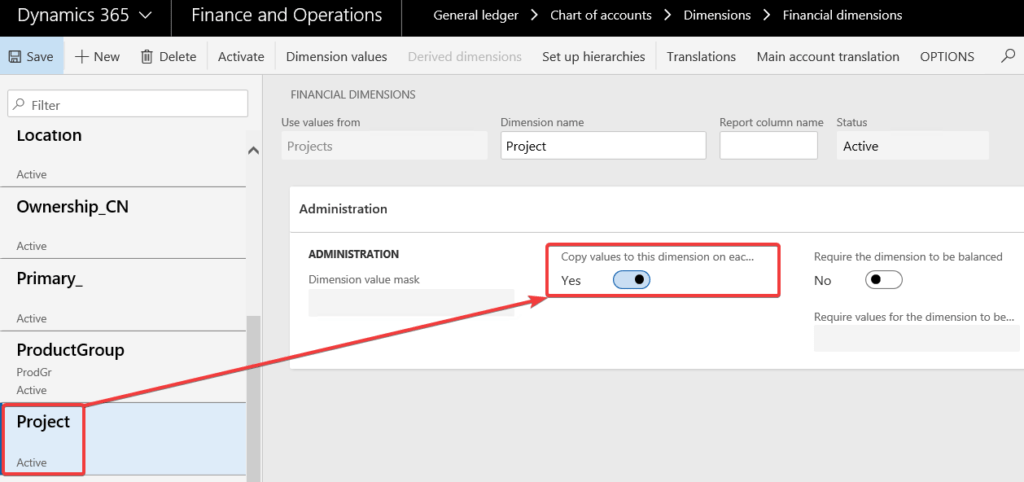This screenshot has height=482, width=1024.
Task: Click the FINANCIAL DIMENSIONS heading text
Action: pyautogui.click(x=353, y=95)
